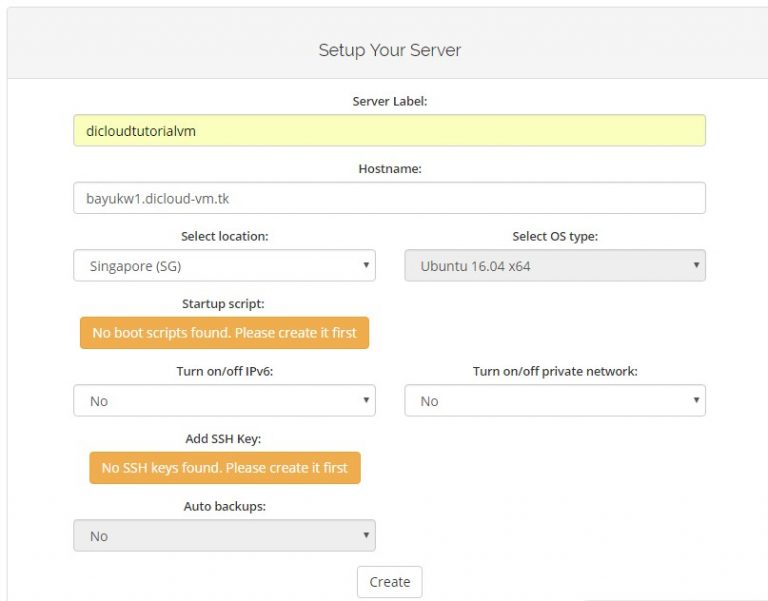768x601 pixels.
Task: Focus the Hostname text field
Action: click(389, 198)
